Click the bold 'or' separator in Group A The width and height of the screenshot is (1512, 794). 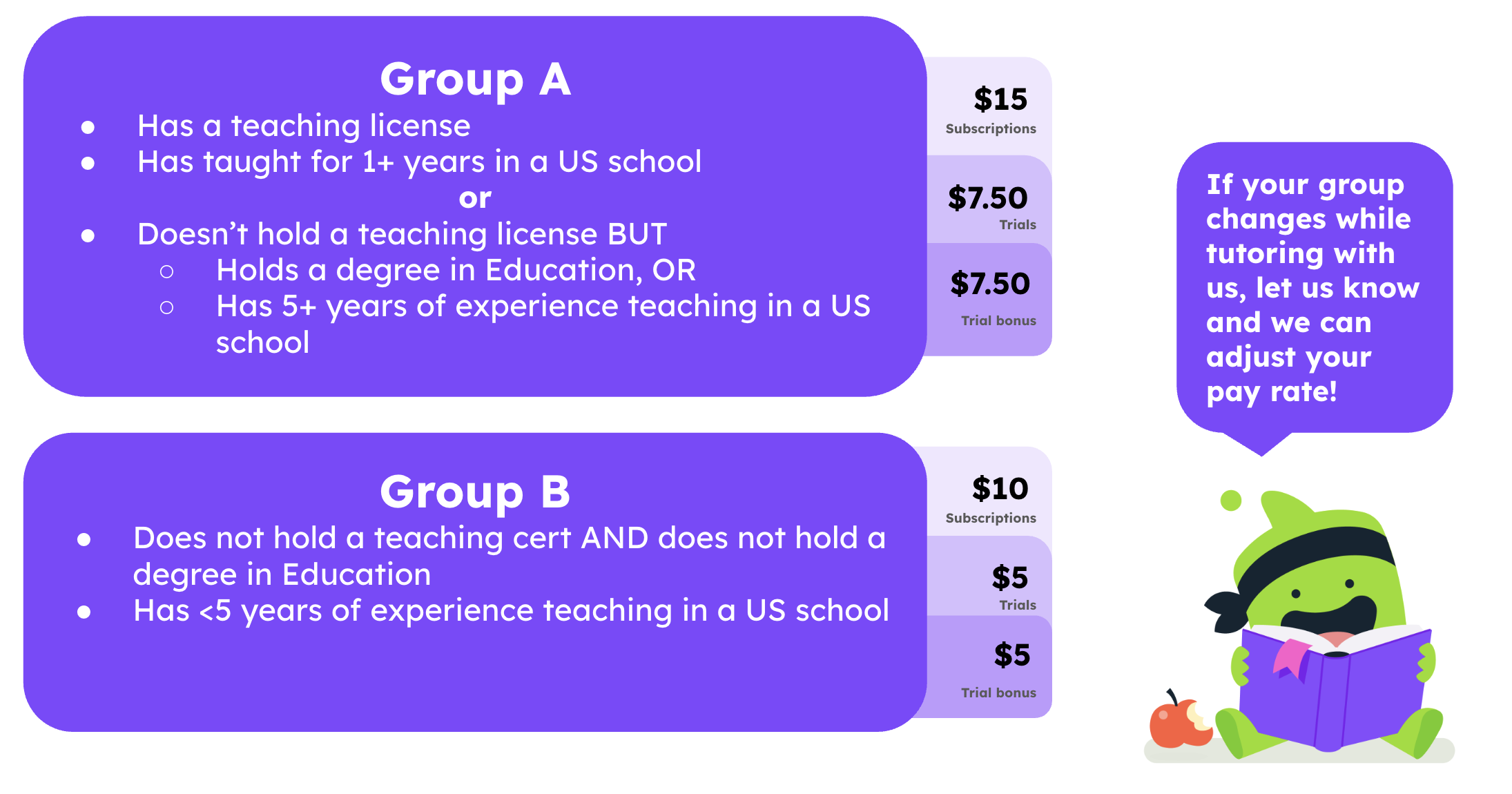pyautogui.click(x=475, y=199)
